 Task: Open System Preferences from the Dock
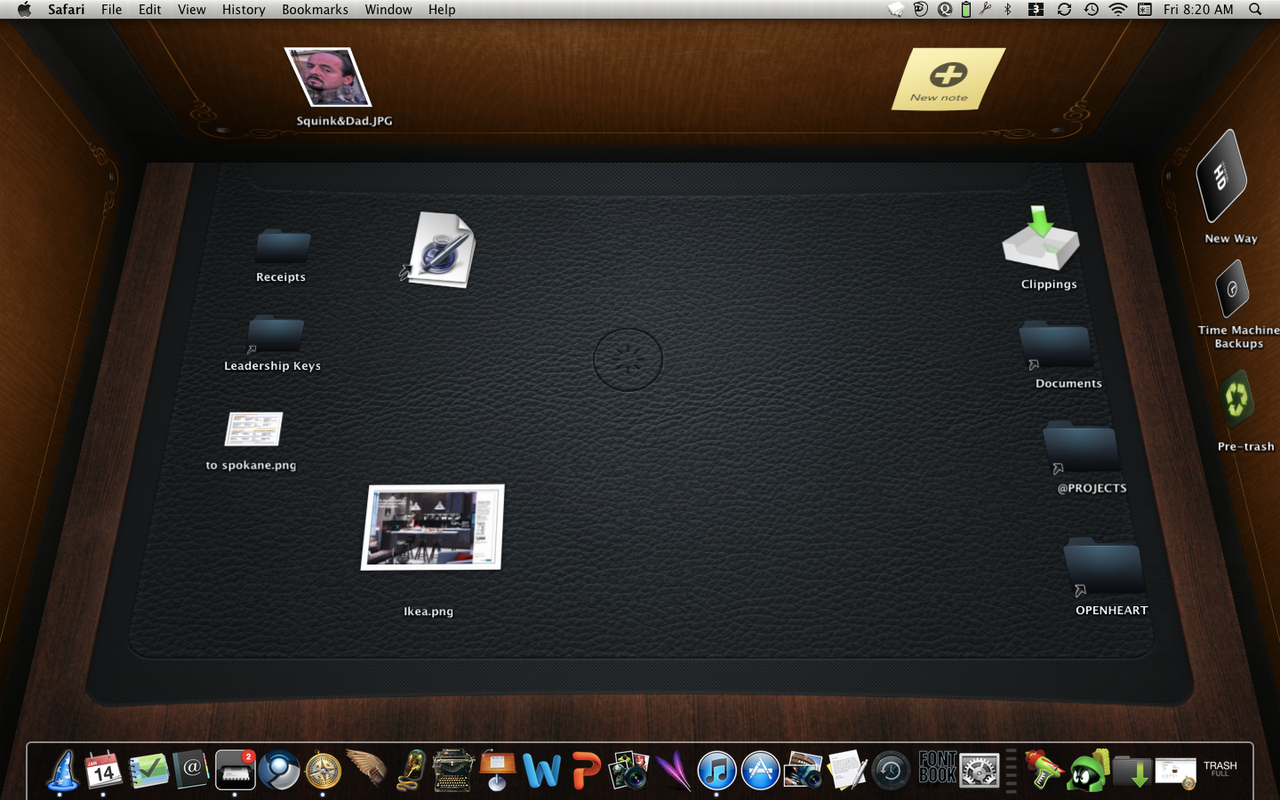[979, 771]
